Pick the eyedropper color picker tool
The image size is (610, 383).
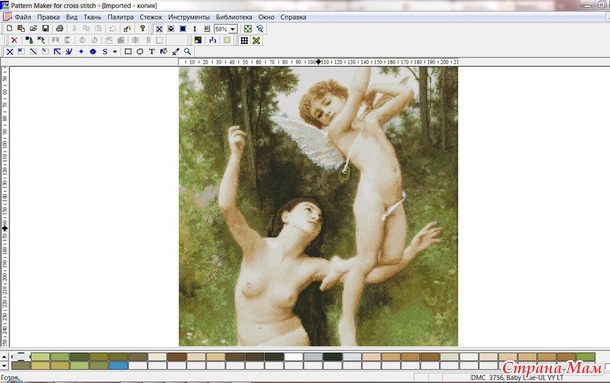[175, 51]
